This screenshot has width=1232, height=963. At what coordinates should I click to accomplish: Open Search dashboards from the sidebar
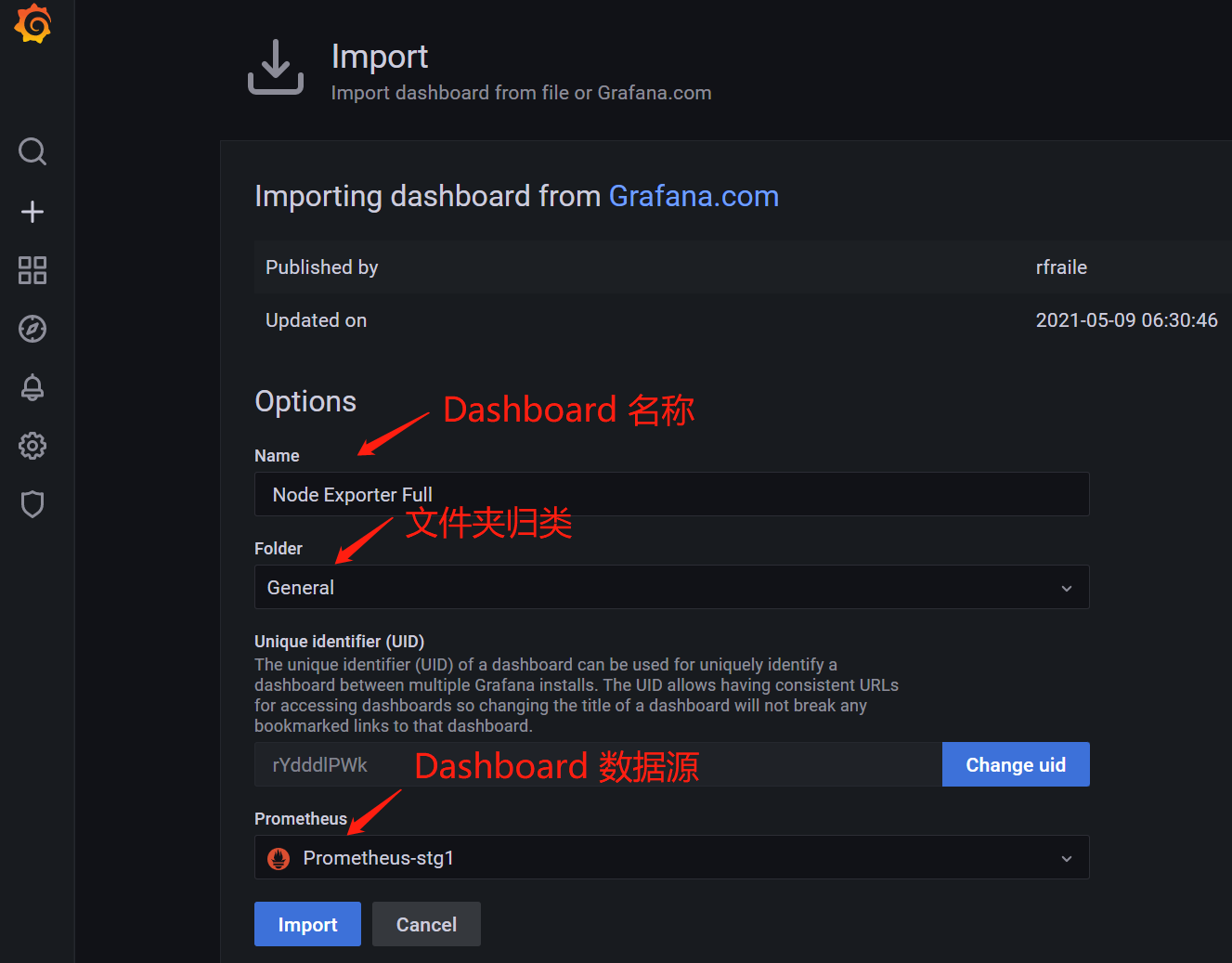pos(32,151)
